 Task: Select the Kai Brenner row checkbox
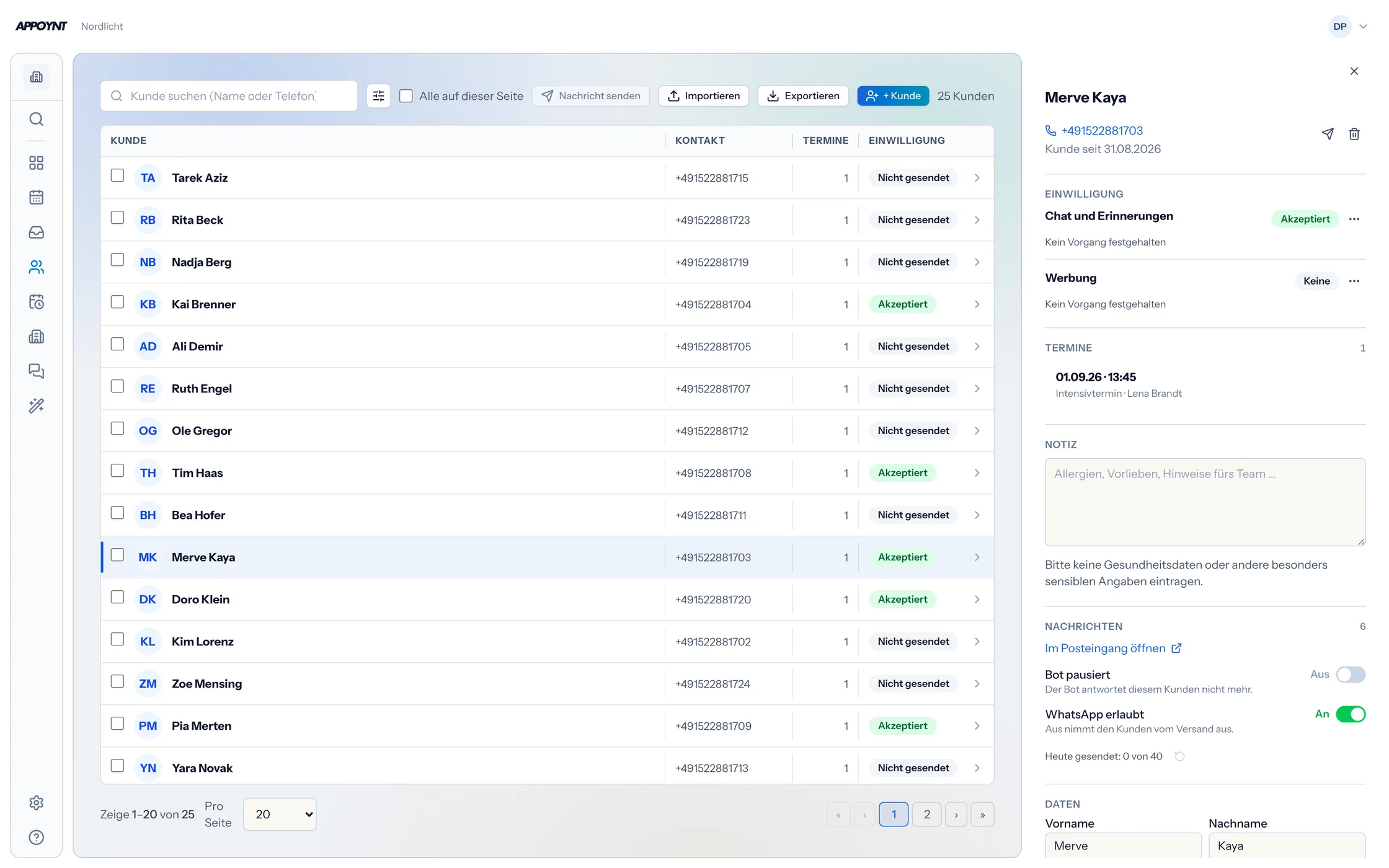(x=117, y=302)
